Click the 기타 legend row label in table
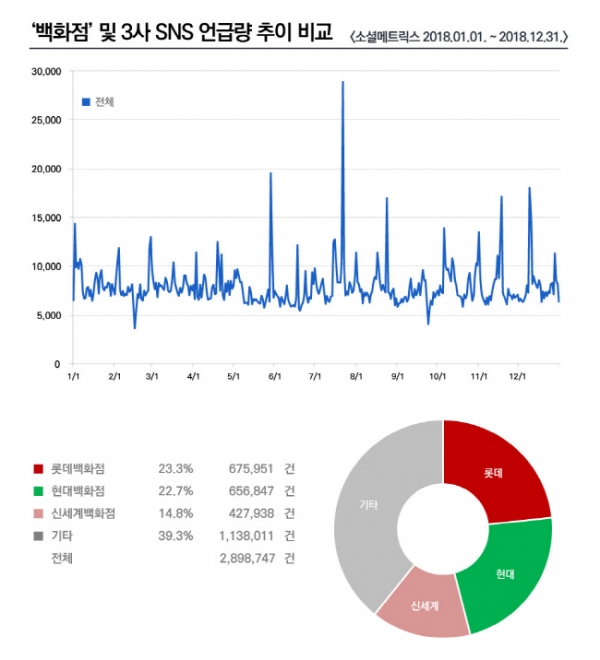Viewport: 600px width, 660px height. pyautogui.click(x=62, y=536)
